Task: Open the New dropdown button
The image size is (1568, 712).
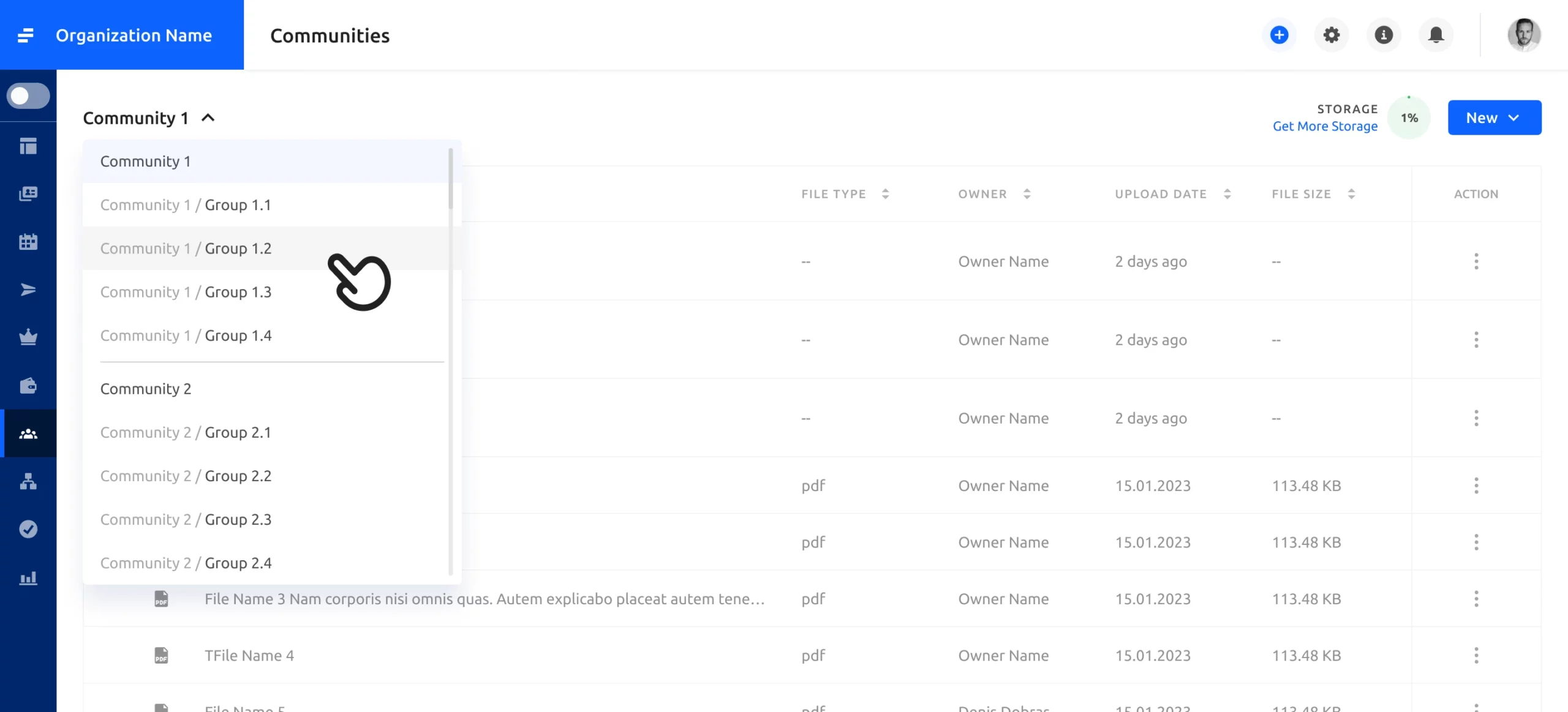Action: tap(1494, 118)
